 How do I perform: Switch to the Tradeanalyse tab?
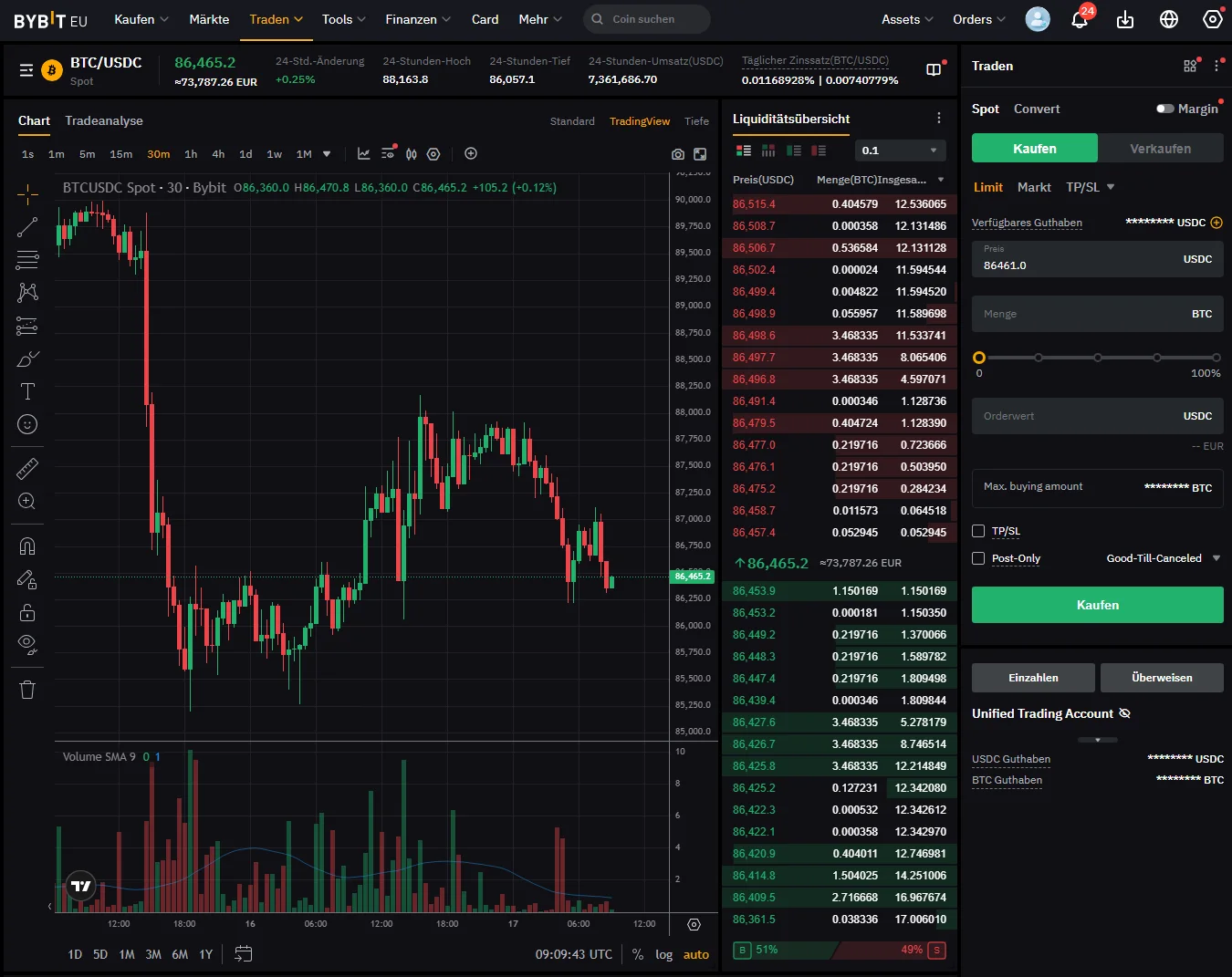click(x=104, y=120)
